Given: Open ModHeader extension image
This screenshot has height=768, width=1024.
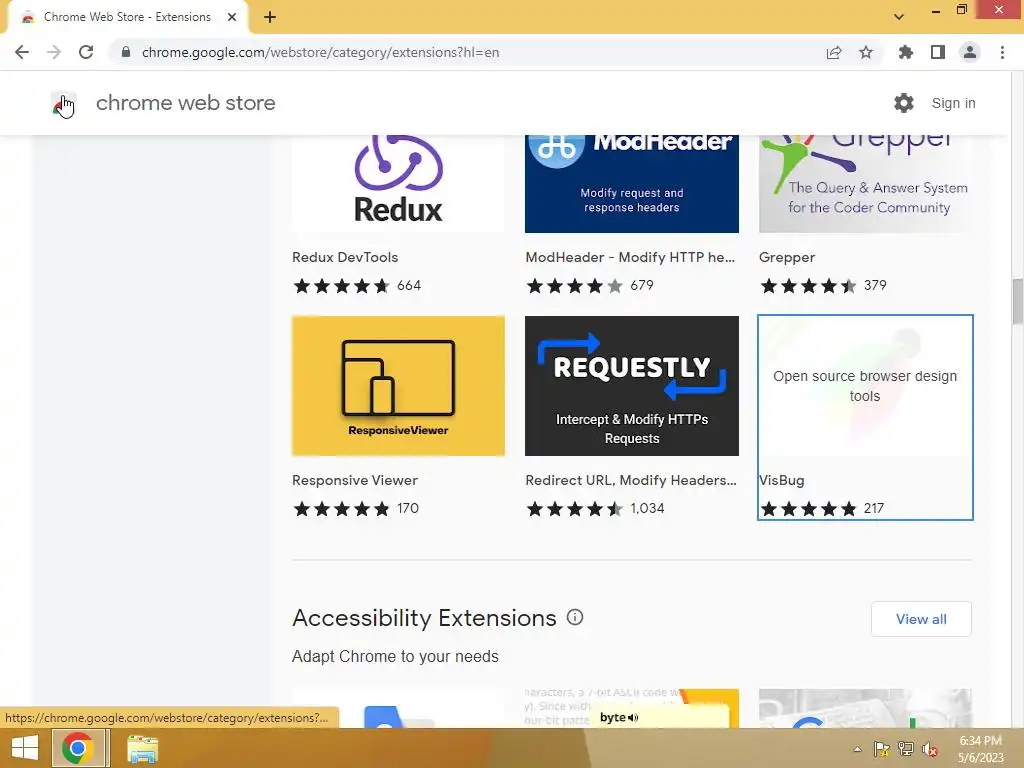Looking at the screenshot, I should 632,184.
